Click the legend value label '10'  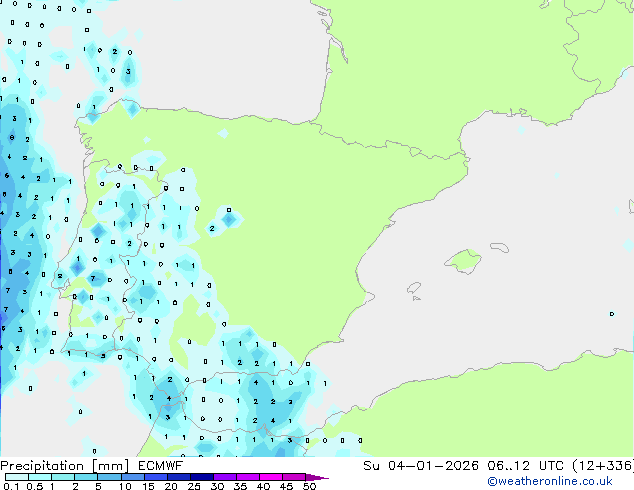(x=125, y=486)
